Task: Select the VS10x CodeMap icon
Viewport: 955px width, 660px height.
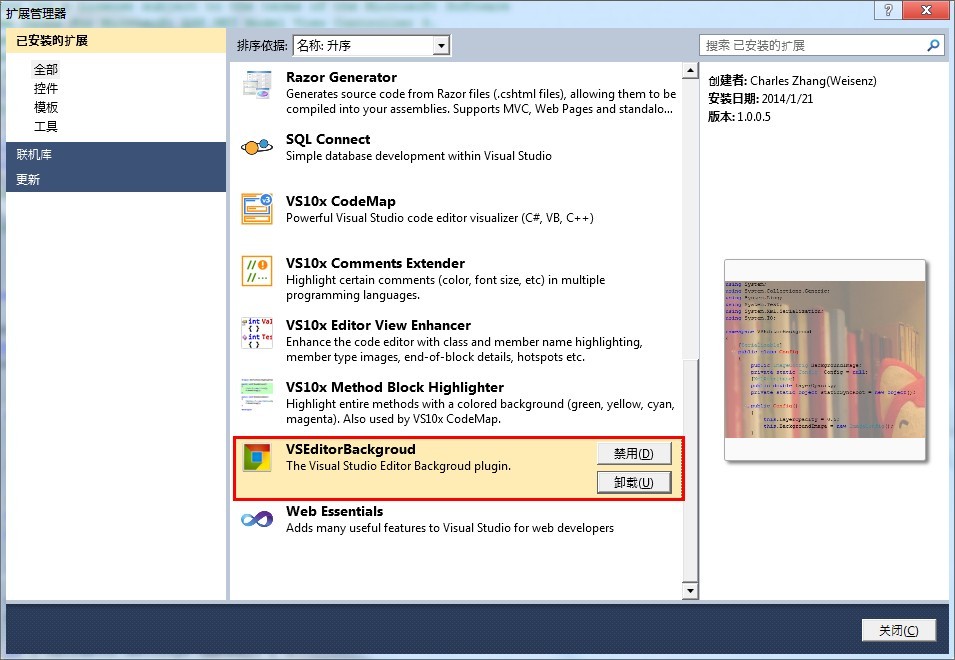Action: pos(257,209)
